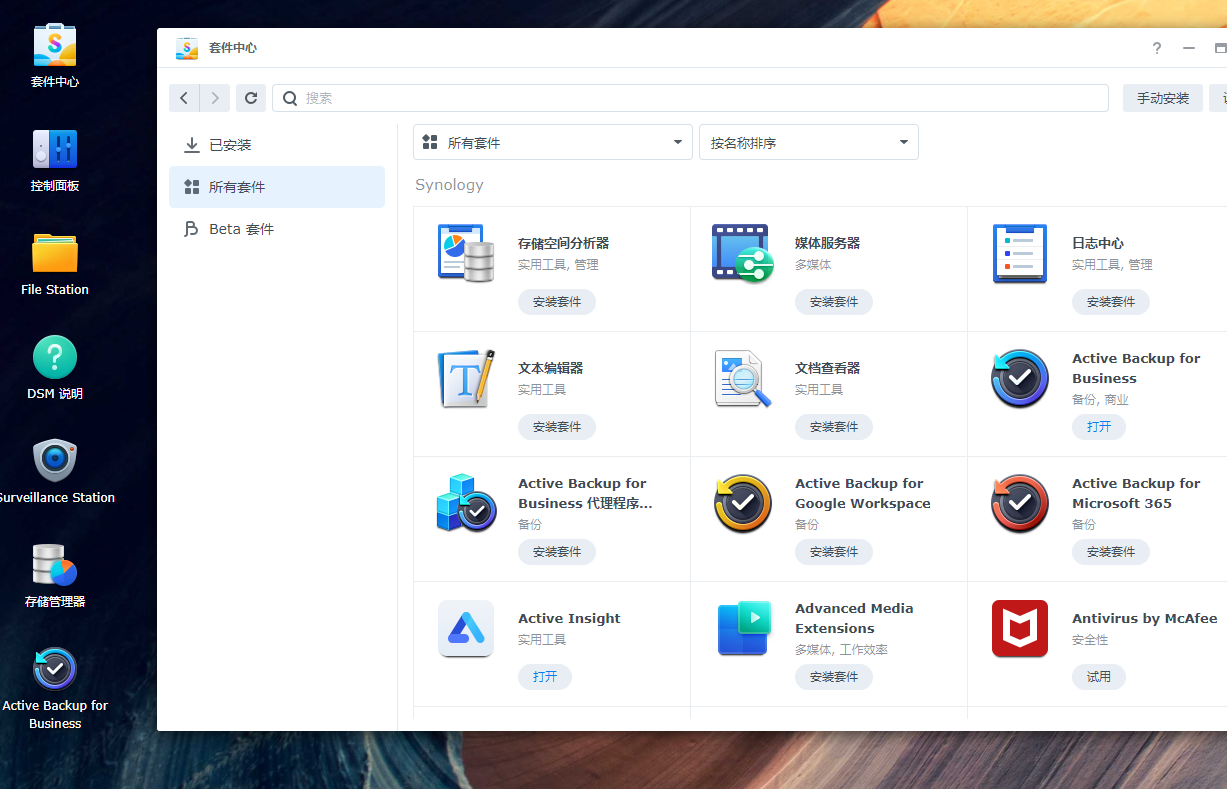This screenshot has height=789, width=1227.
Task: Install 文本编辑器 package
Action: pyautogui.click(x=557, y=427)
